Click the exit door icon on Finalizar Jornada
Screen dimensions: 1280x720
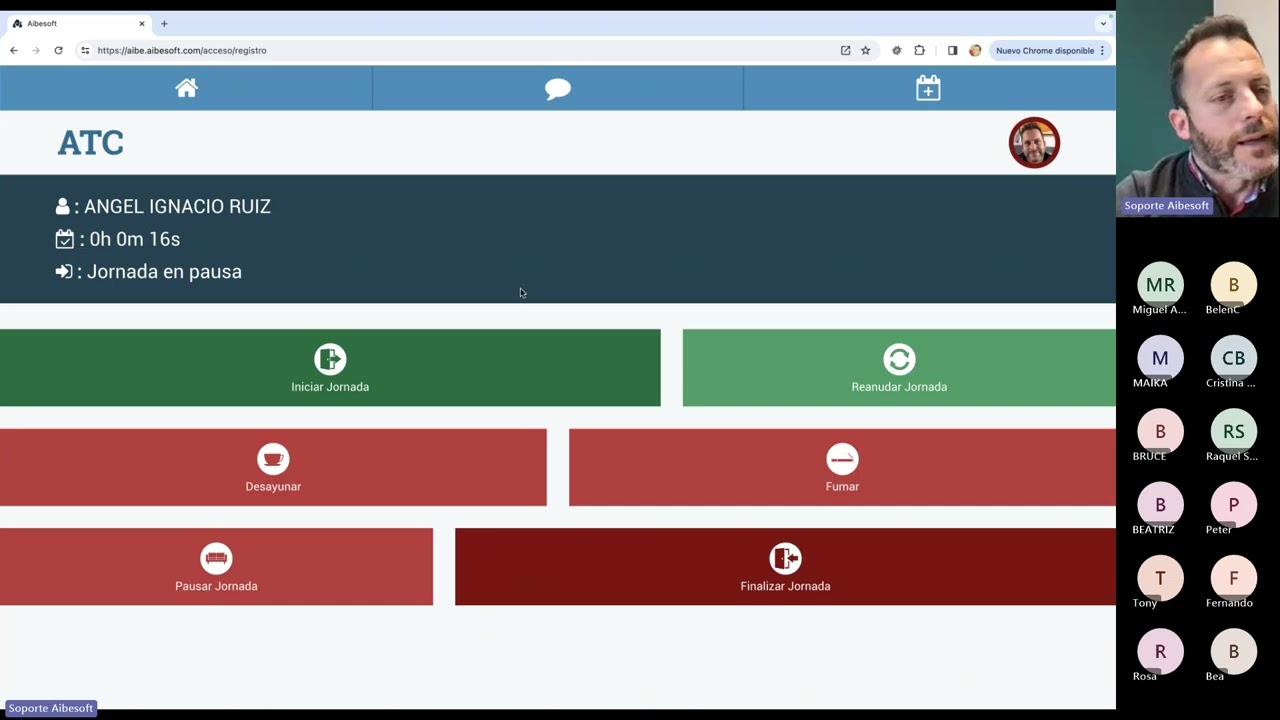tap(785, 558)
